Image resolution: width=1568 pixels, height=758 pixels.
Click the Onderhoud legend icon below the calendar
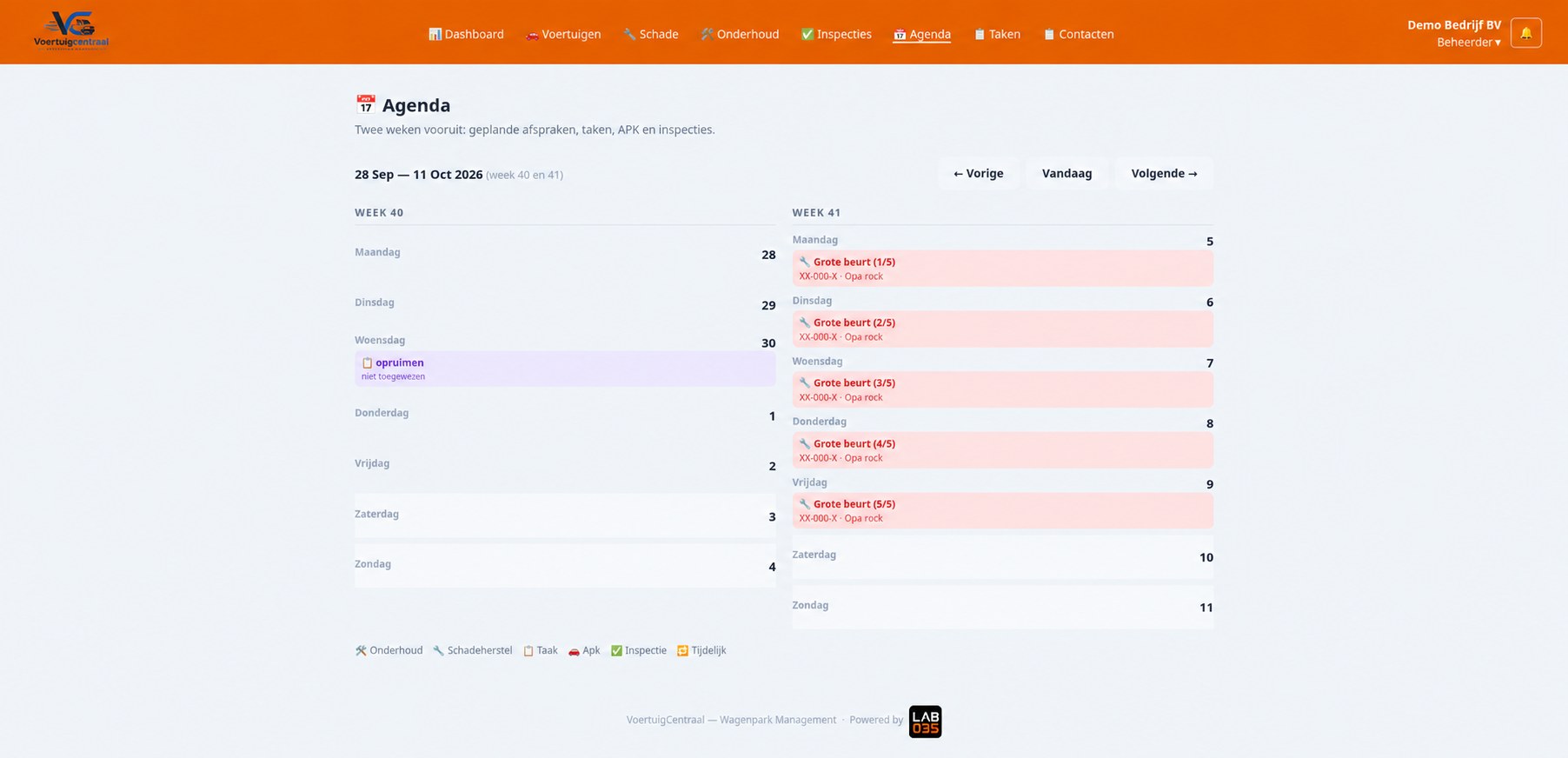(361, 650)
